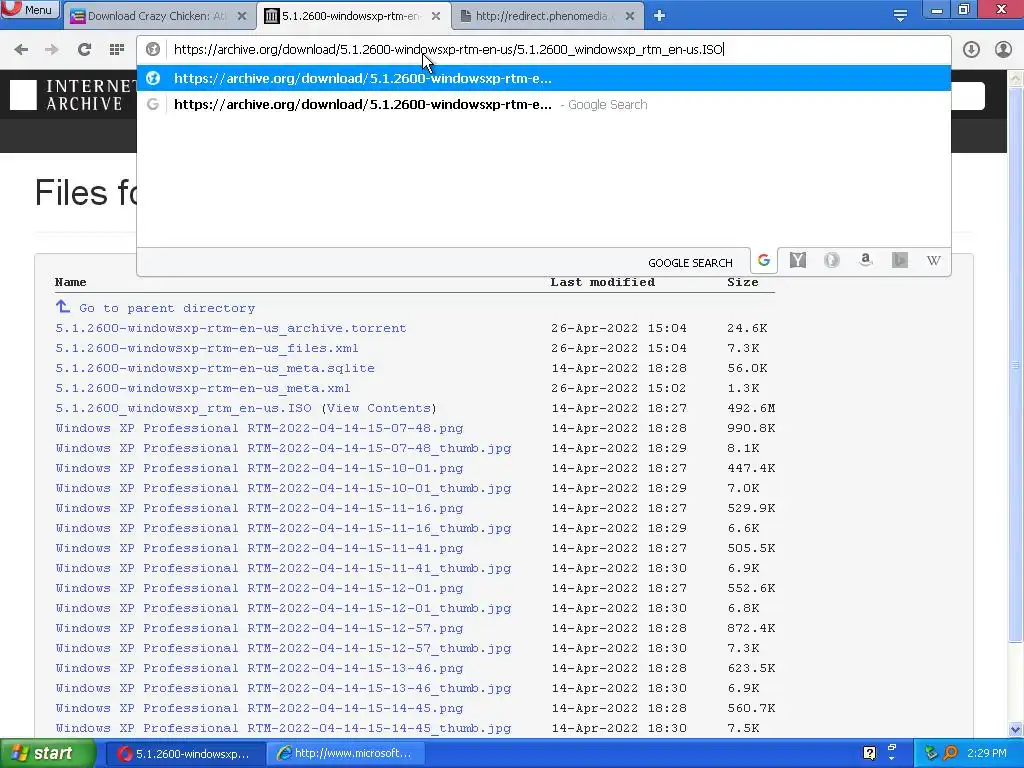The height and width of the screenshot is (768, 1024).
Task: Open RTM-2022-04-14-15-12-57.png link
Action: tap(259, 628)
